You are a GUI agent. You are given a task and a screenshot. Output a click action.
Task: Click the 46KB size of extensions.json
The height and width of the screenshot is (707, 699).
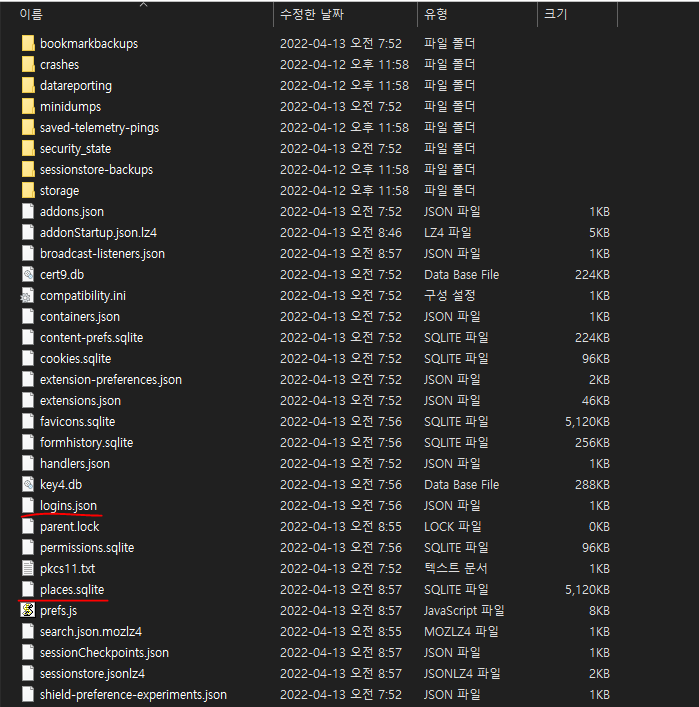point(596,401)
